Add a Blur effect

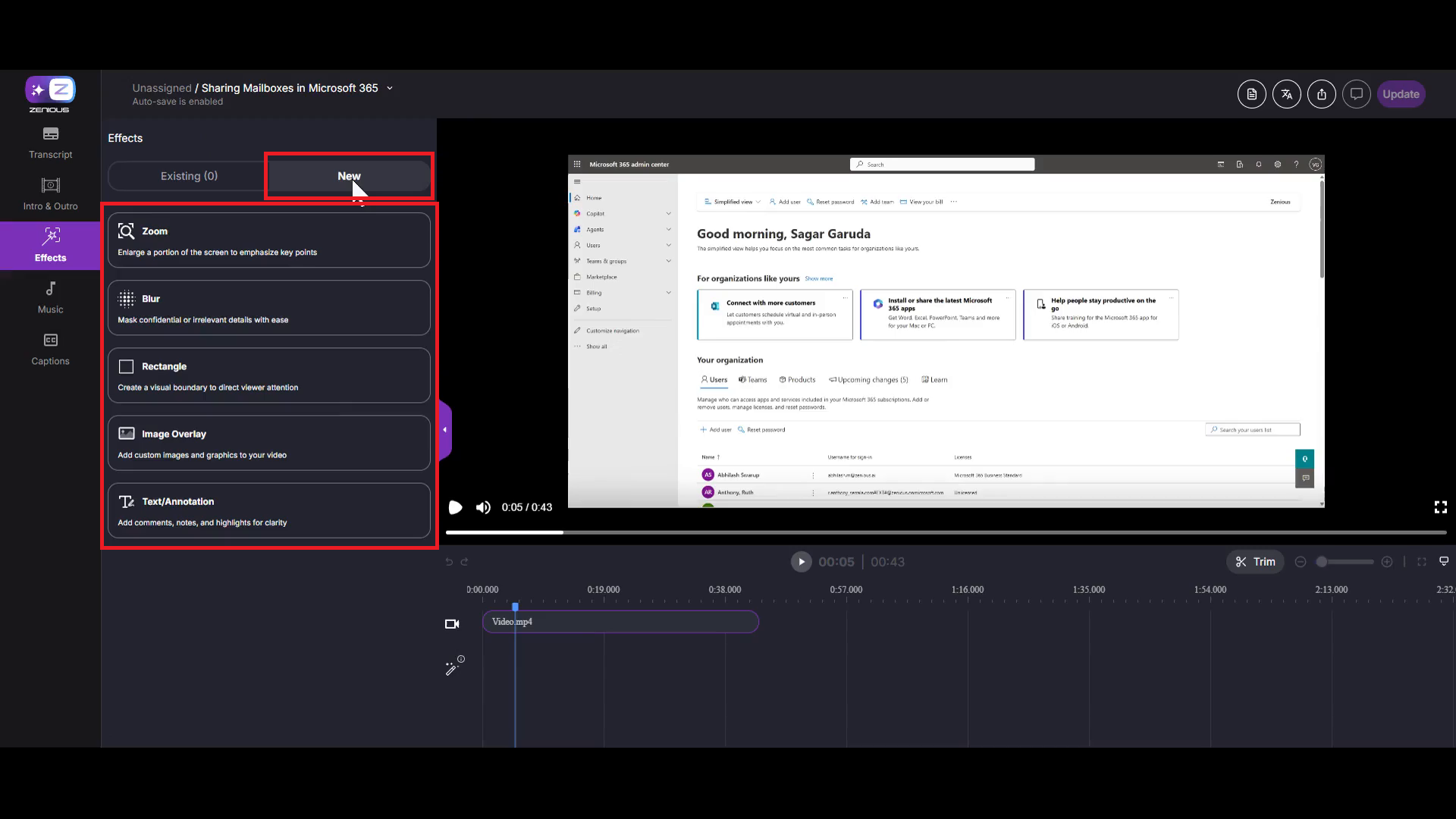(268, 308)
